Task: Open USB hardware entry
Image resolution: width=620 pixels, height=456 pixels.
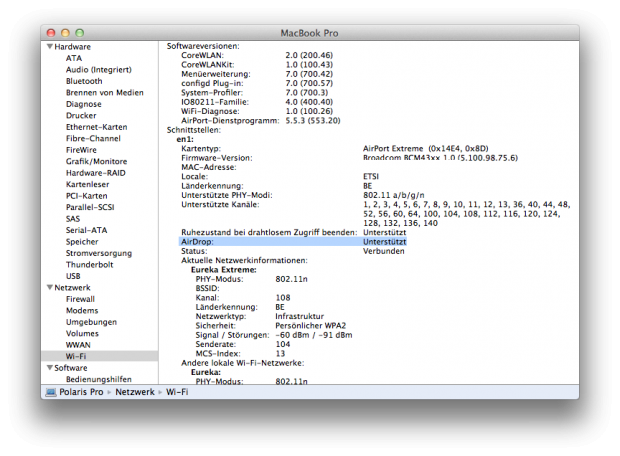Action: [x=73, y=276]
